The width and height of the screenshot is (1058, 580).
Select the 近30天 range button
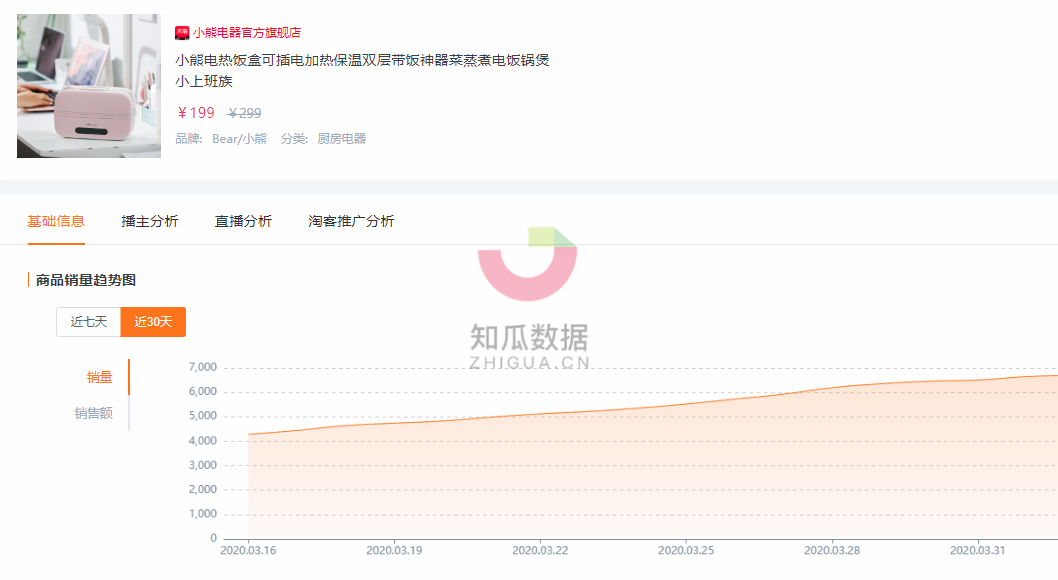pos(153,322)
